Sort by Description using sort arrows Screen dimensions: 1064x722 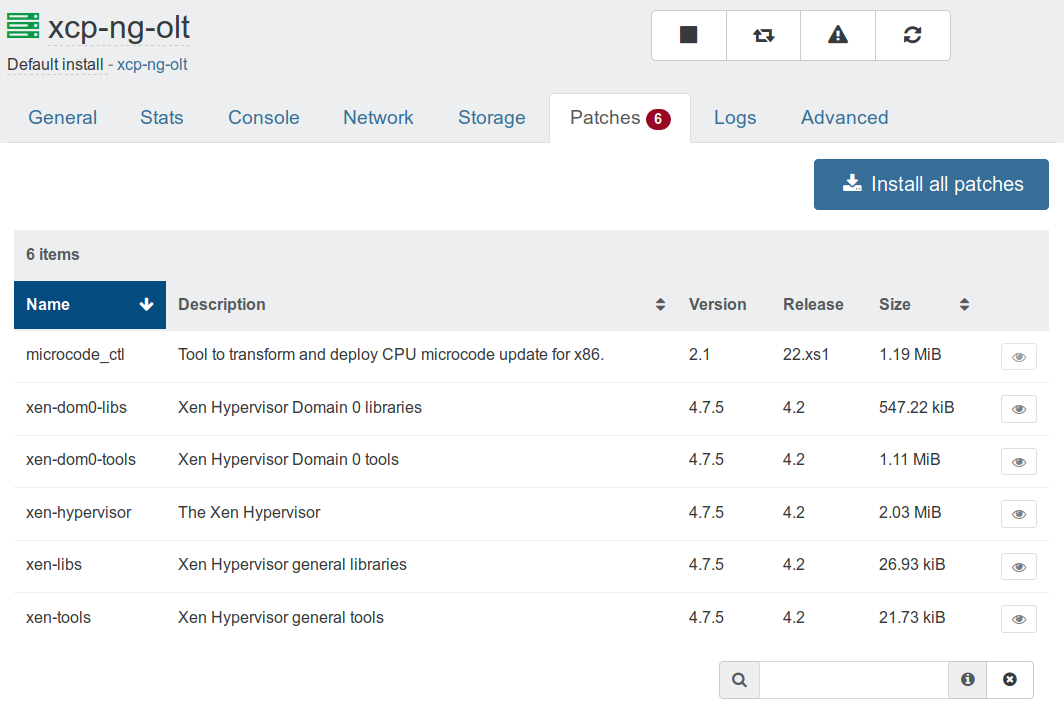click(x=660, y=305)
